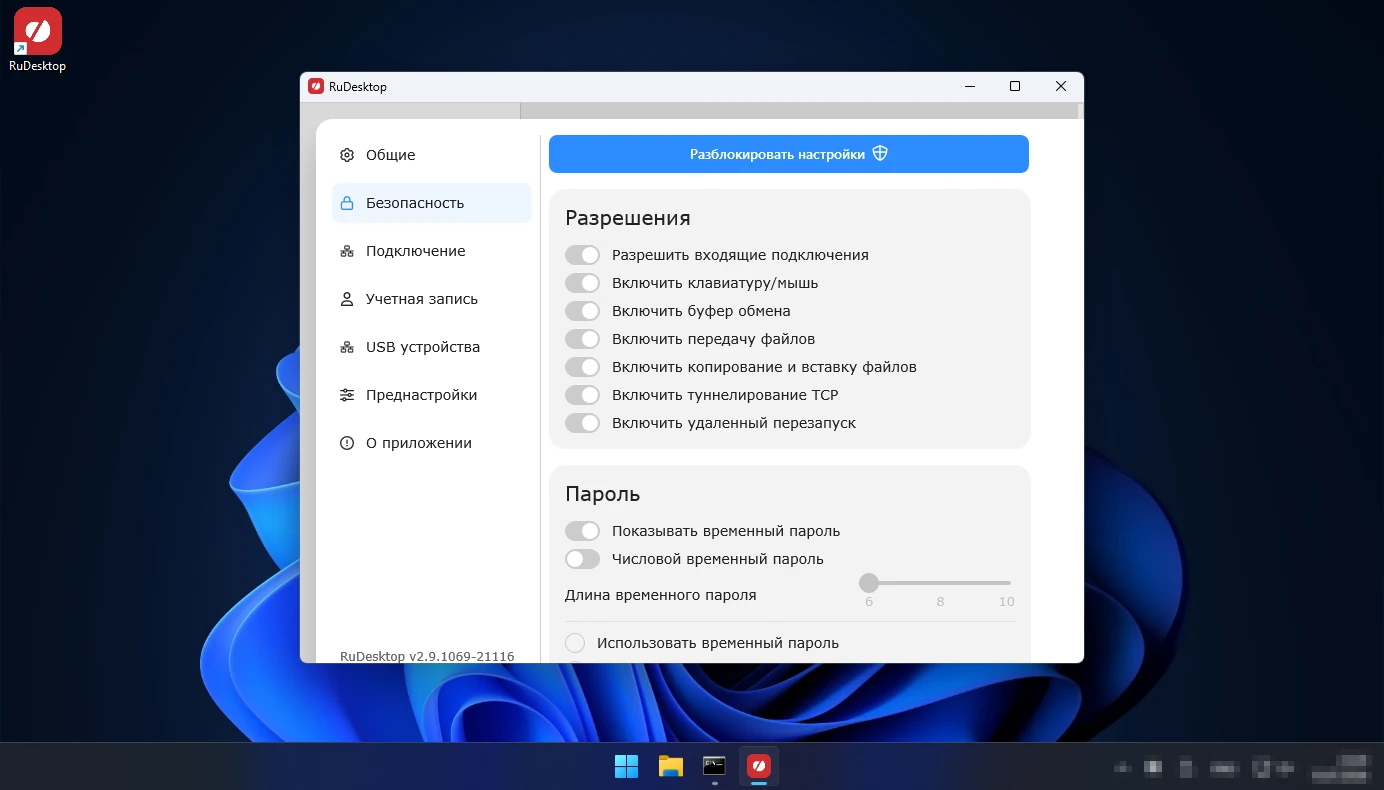
Task: Click the person icon beside Учетная запись
Action: pos(347,299)
